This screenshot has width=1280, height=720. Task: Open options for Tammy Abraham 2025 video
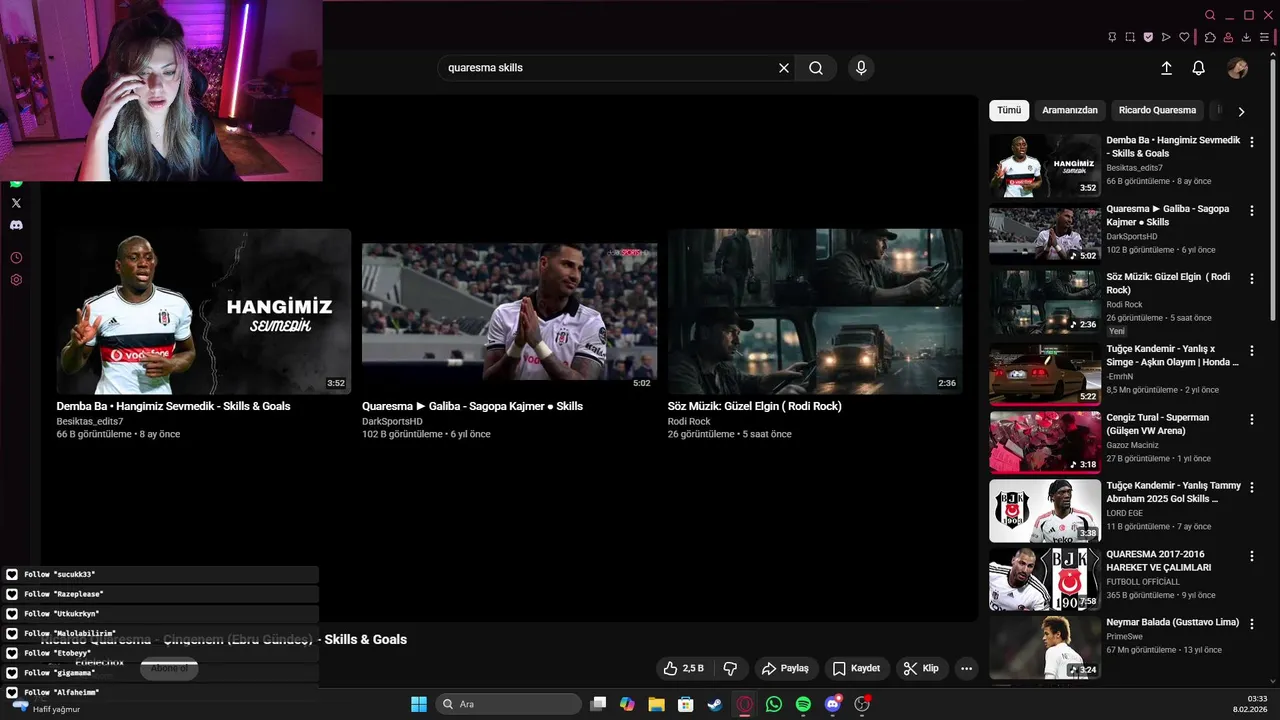point(1251,487)
